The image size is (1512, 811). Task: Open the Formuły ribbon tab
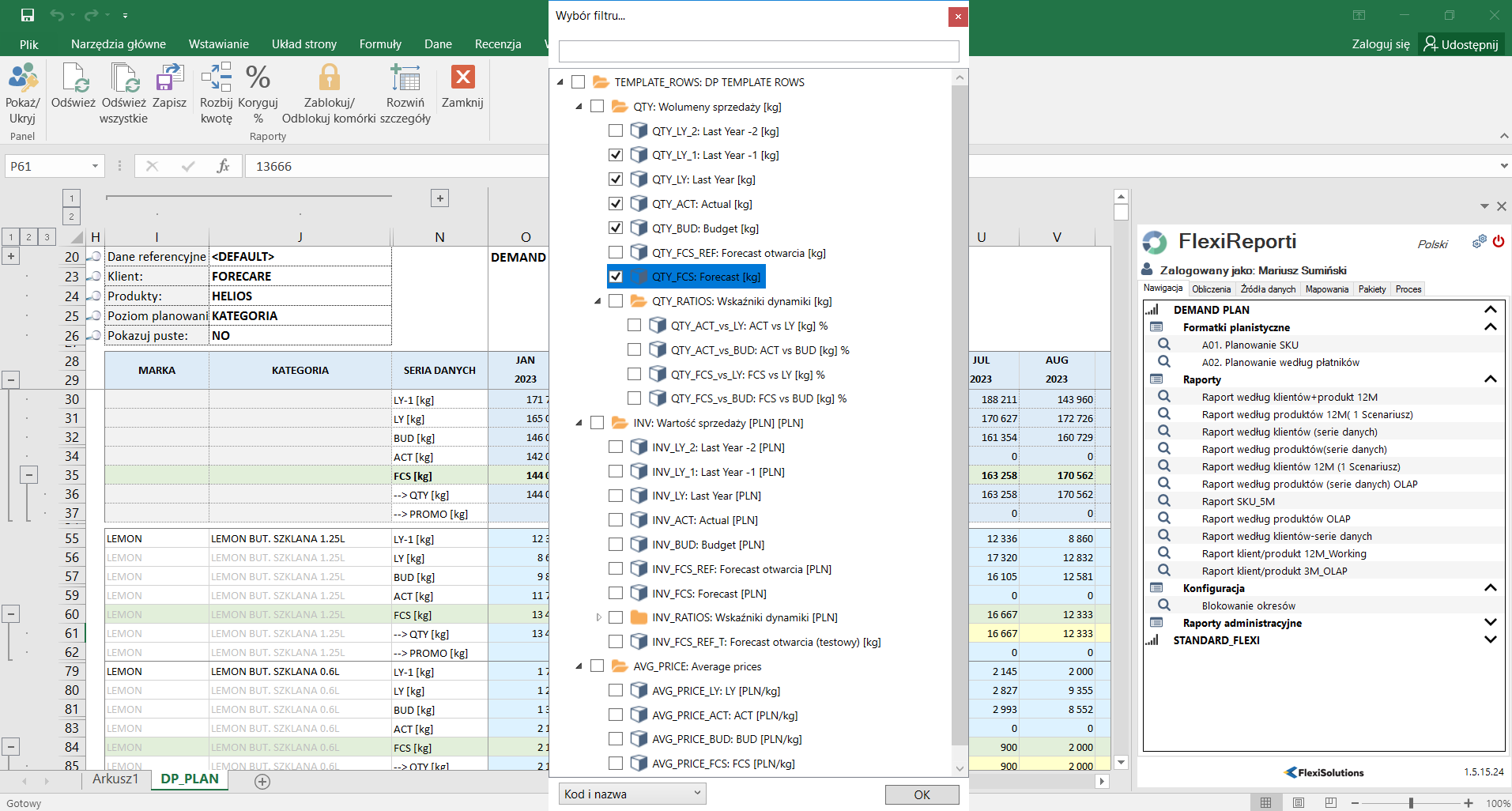pyautogui.click(x=380, y=44)
